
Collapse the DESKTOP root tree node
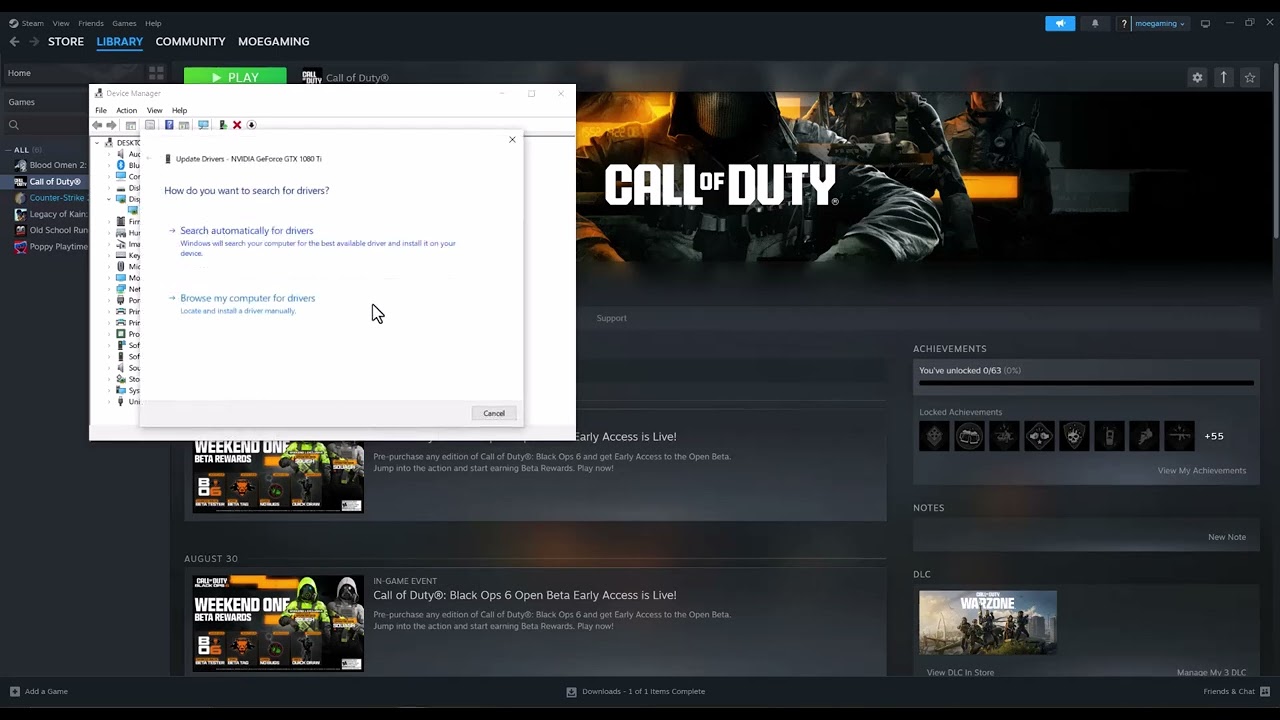pos(97,143)
